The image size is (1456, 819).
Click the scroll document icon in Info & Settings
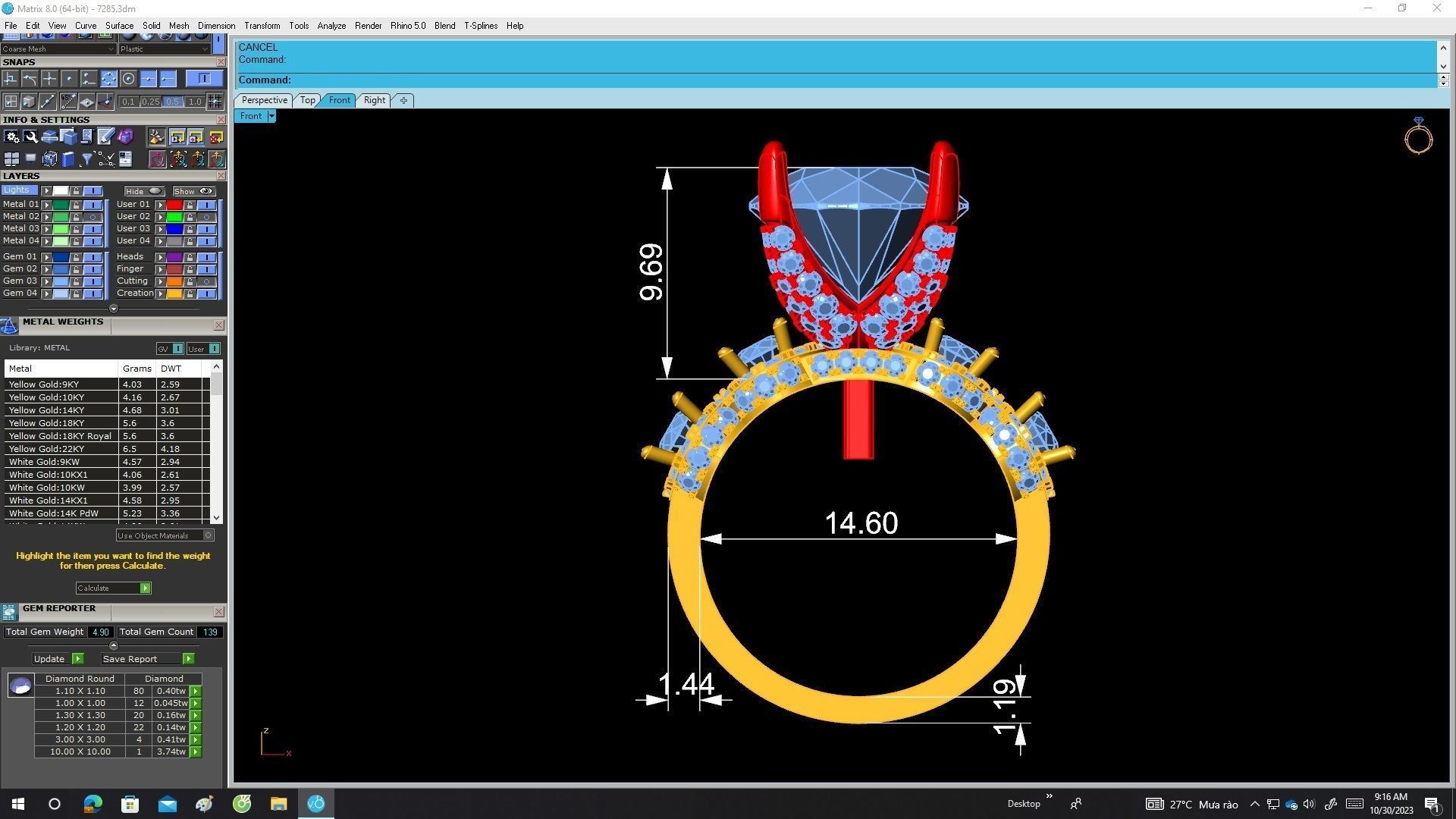[87, 136]
